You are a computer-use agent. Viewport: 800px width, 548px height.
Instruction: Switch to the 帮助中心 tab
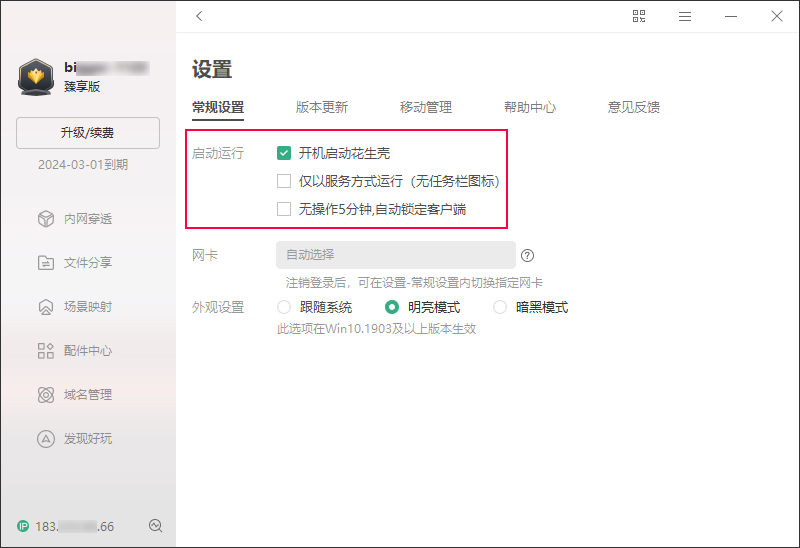tap(530, 107)
